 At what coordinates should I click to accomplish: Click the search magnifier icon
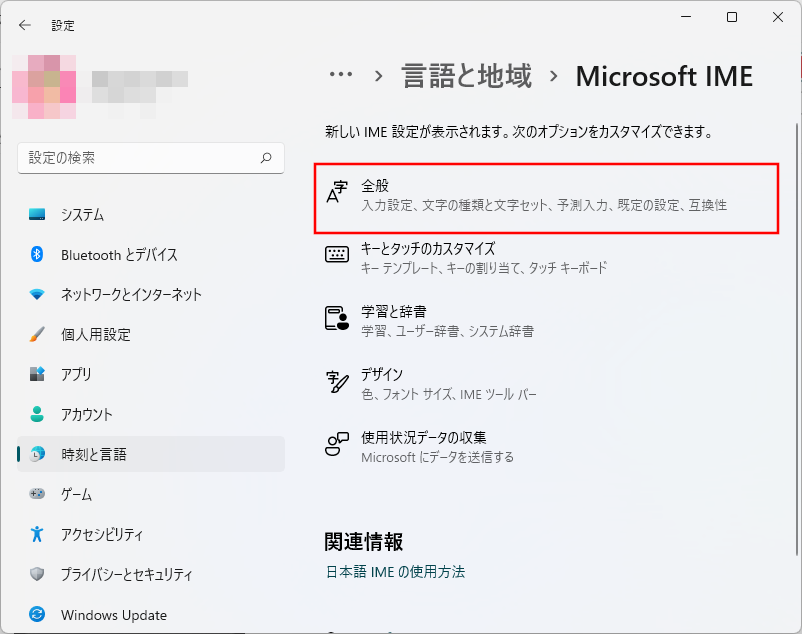[266, 158]
